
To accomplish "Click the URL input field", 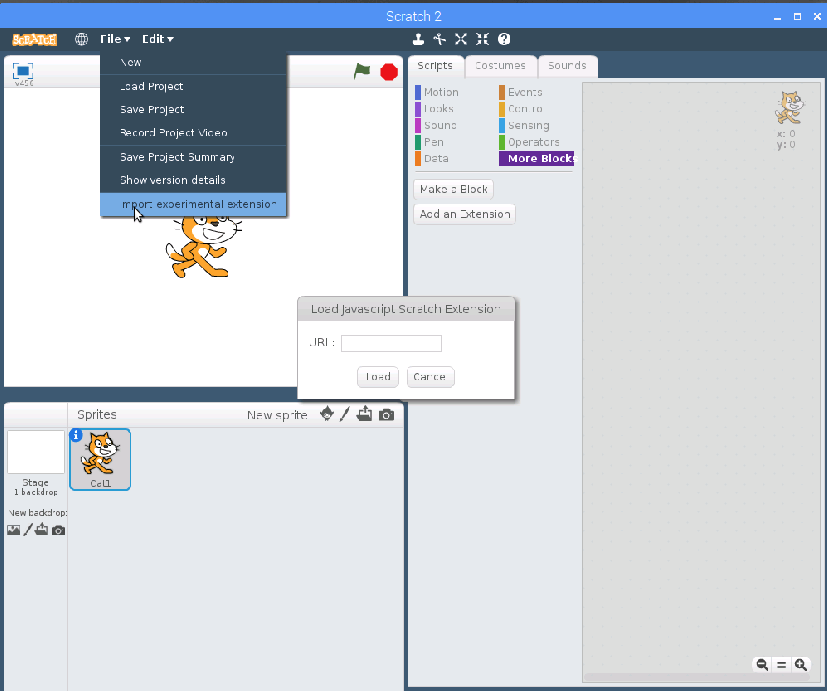I will (x=391, y=343).
